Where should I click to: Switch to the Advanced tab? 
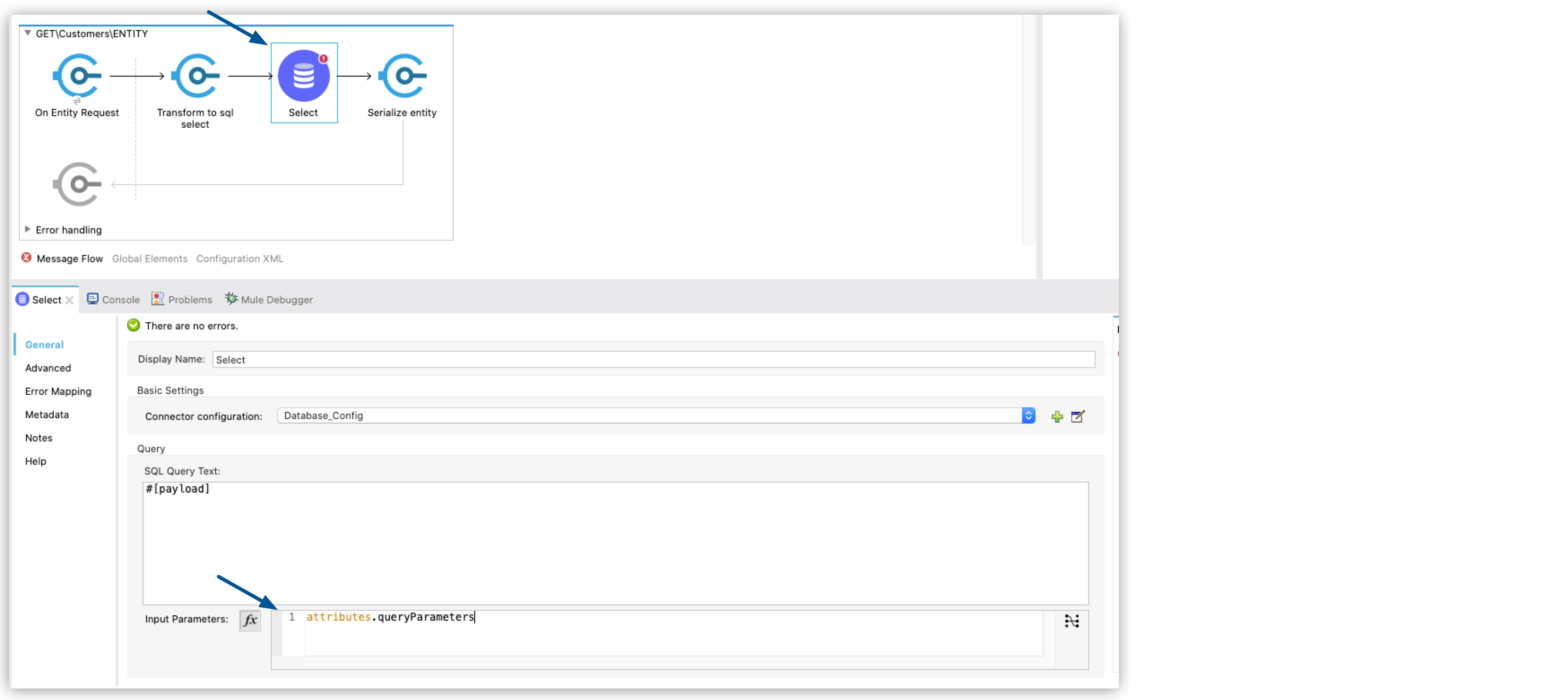pos(47,367)
